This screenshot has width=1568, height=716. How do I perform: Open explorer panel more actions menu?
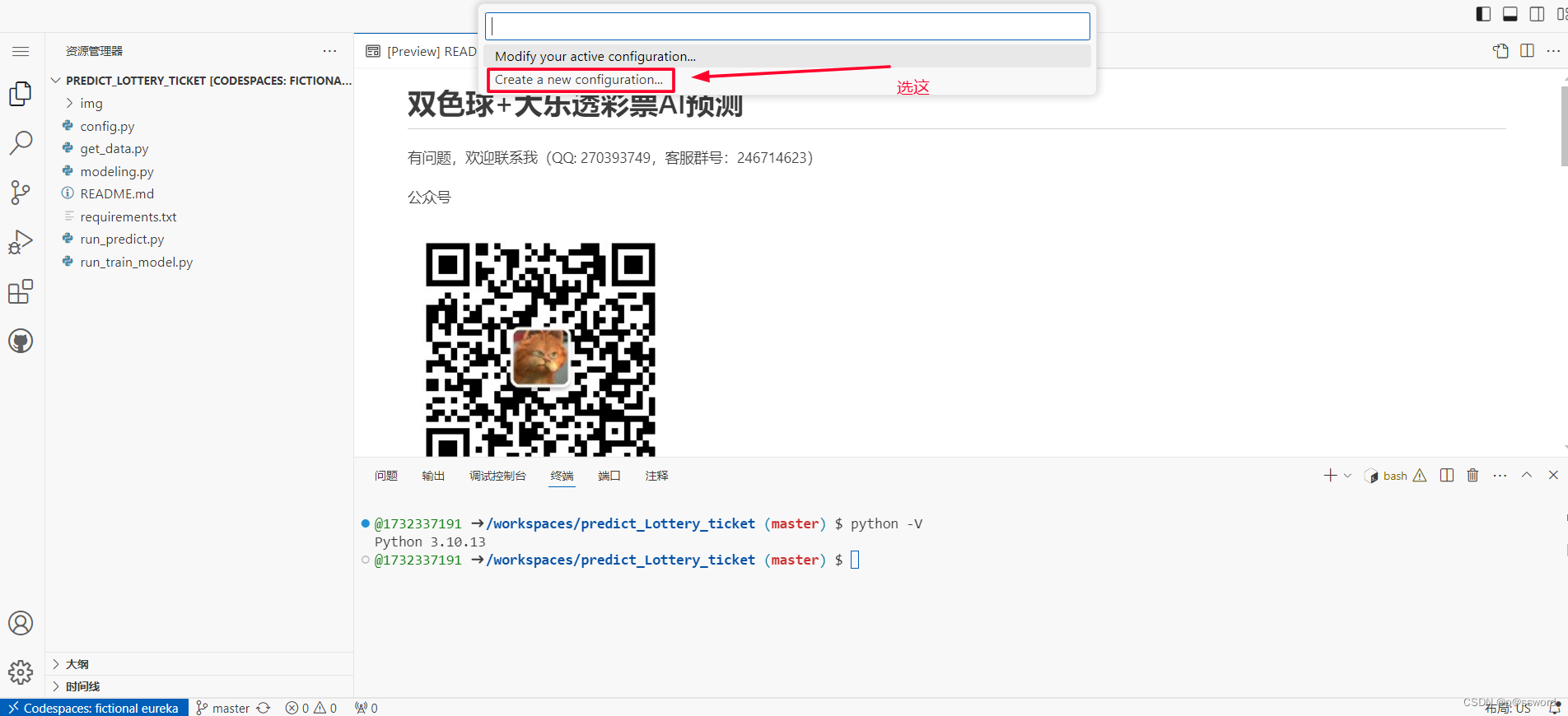click(329, 51)
